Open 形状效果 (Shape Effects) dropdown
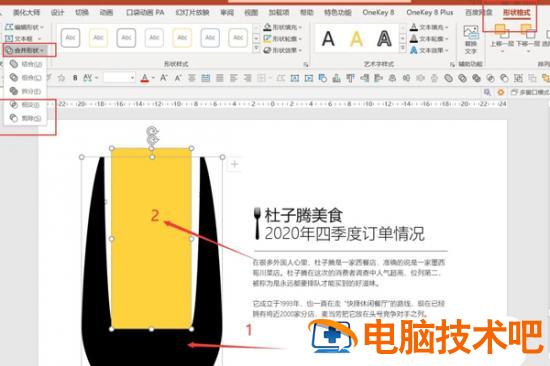 (x=283, y=50)
